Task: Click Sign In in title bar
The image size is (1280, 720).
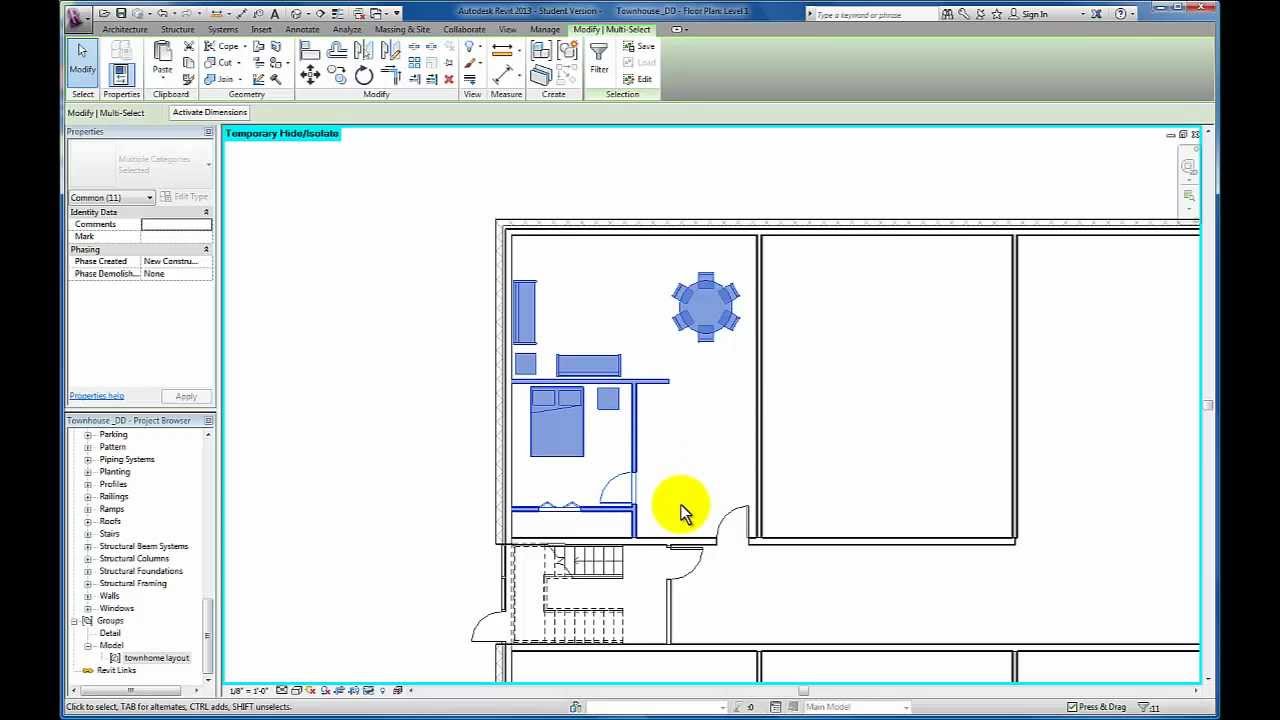Action: pos(1035,14)
